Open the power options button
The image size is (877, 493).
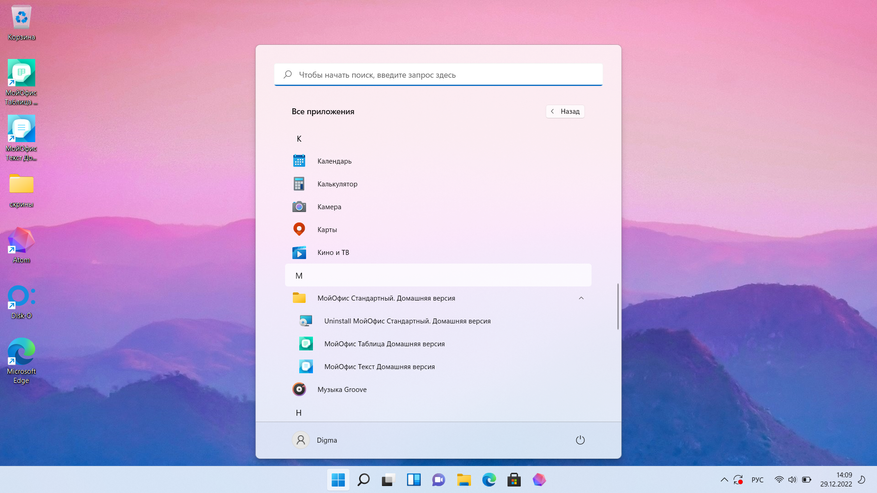pyautogui.click(x=580, y=440)
